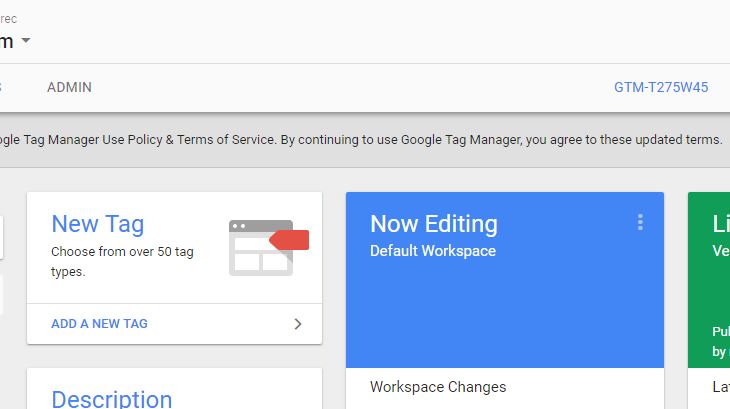Screen dimensions: 730x409
Task: Click the red tag browser illustration icon
Action: click(269, 248)
